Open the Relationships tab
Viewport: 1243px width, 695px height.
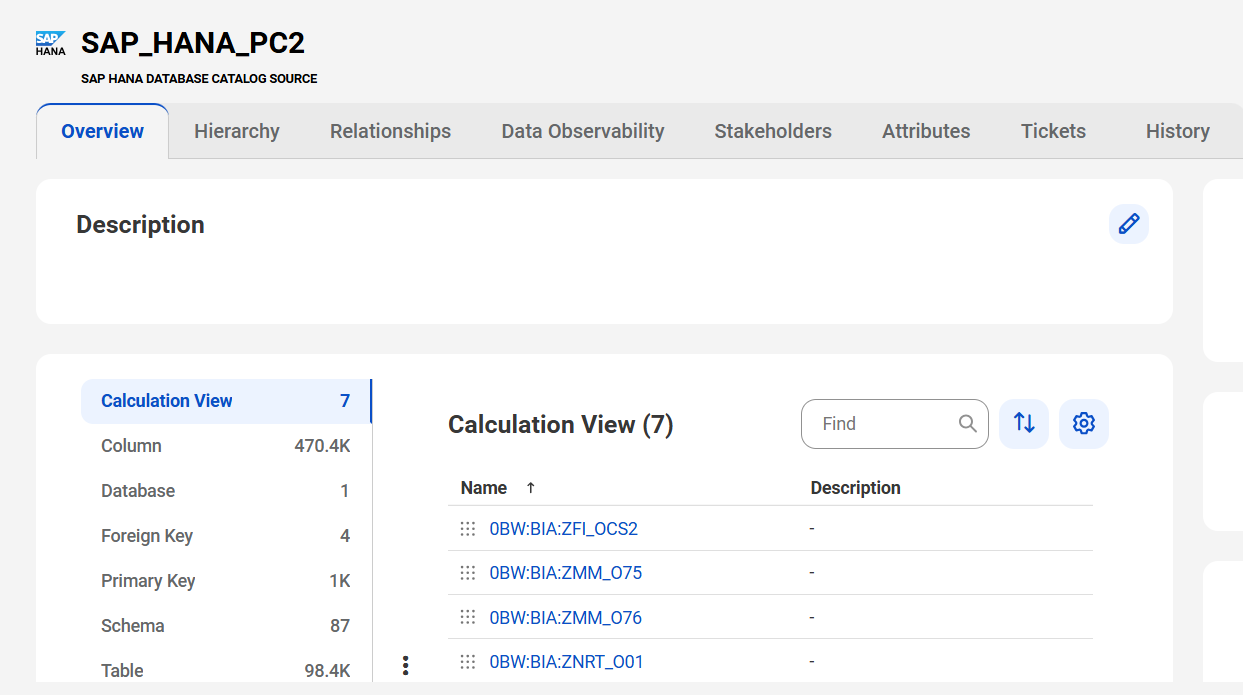390,131
